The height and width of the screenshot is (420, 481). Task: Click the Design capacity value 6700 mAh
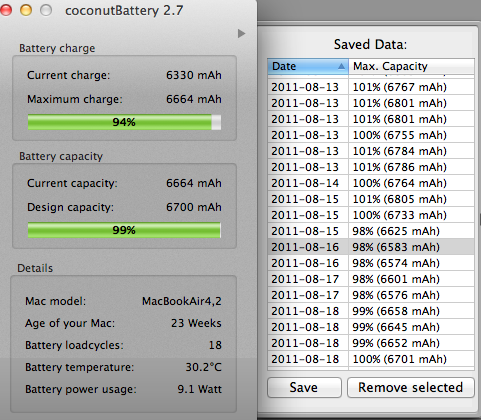tap(194, 207)
